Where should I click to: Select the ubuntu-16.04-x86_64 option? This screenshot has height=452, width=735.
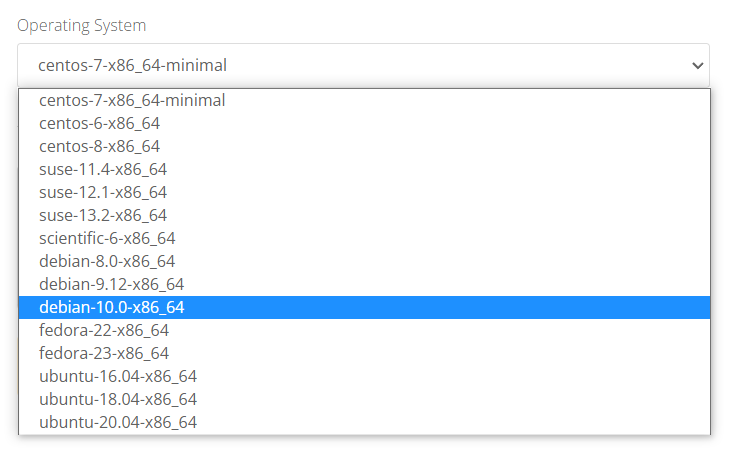[118, 376]
